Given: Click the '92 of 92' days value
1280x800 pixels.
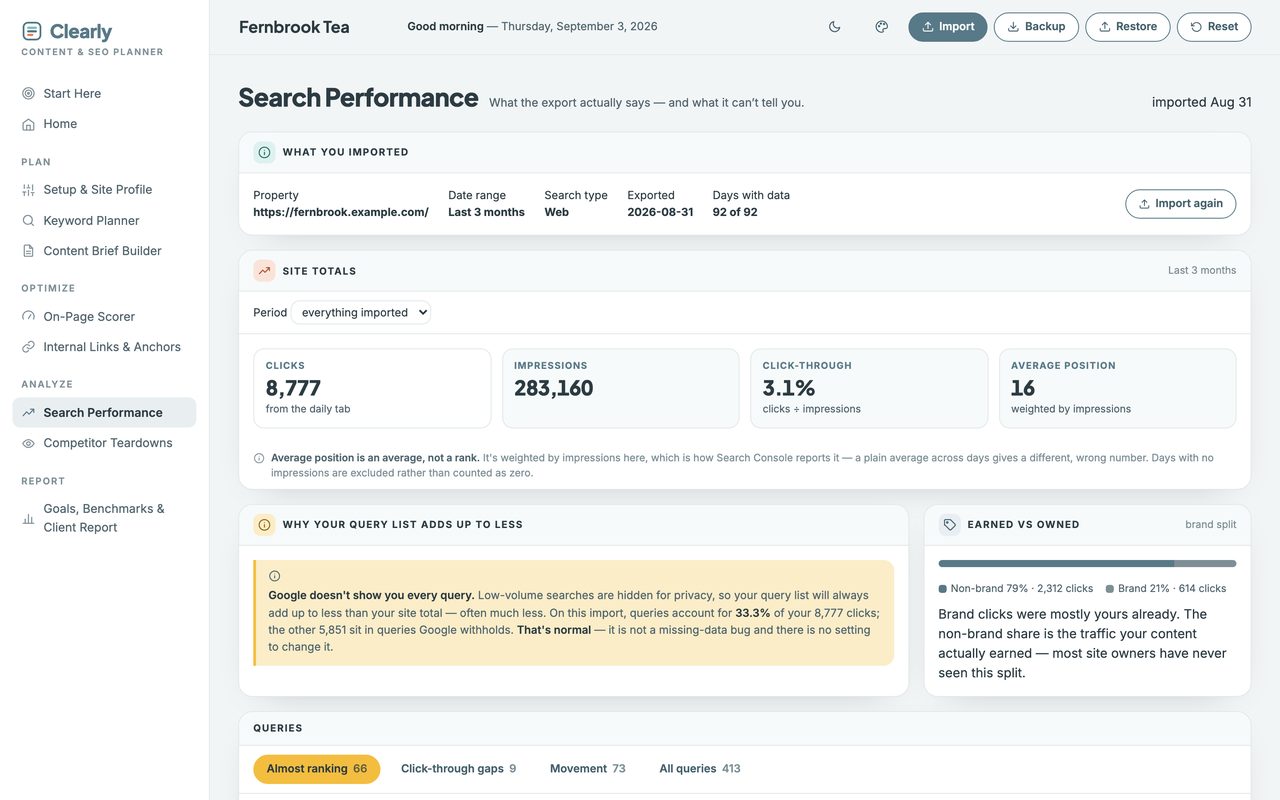Looking at the screenshot, I should click(x=735, y=213).
